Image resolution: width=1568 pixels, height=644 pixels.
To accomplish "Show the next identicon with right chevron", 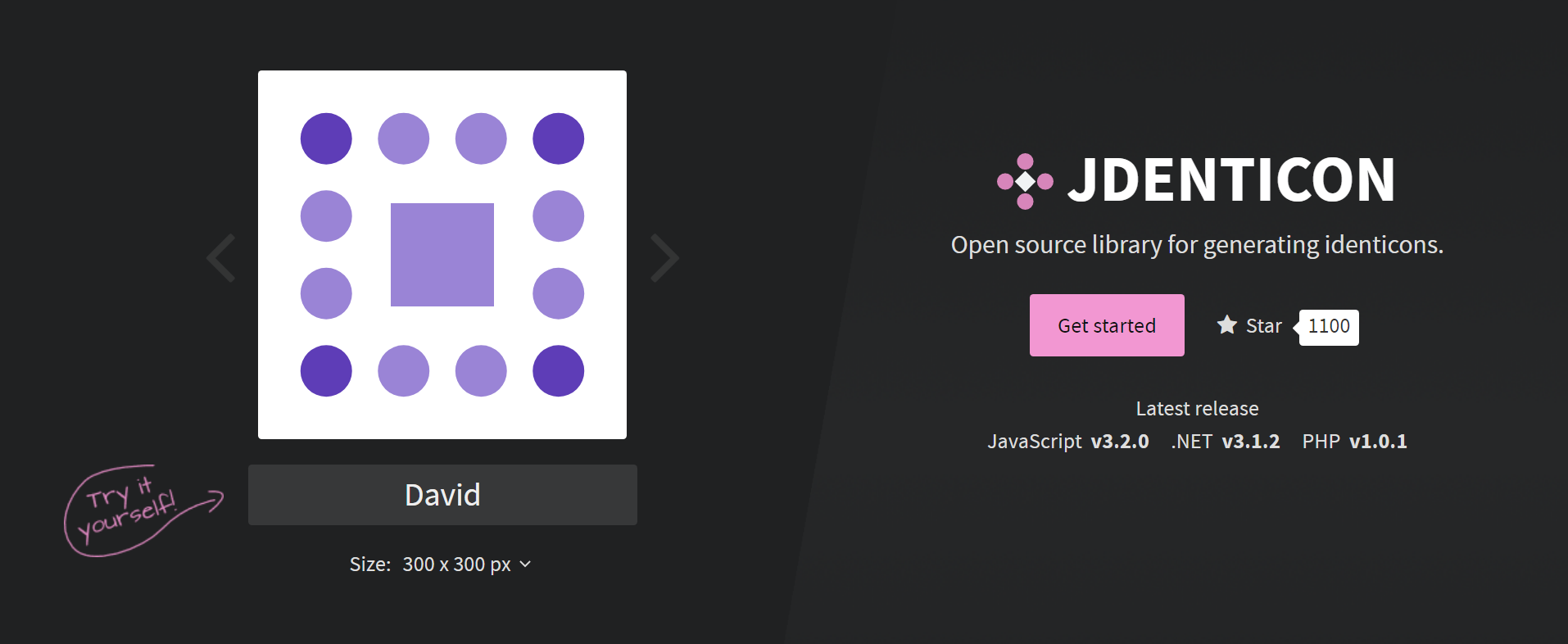I will 664,258.
